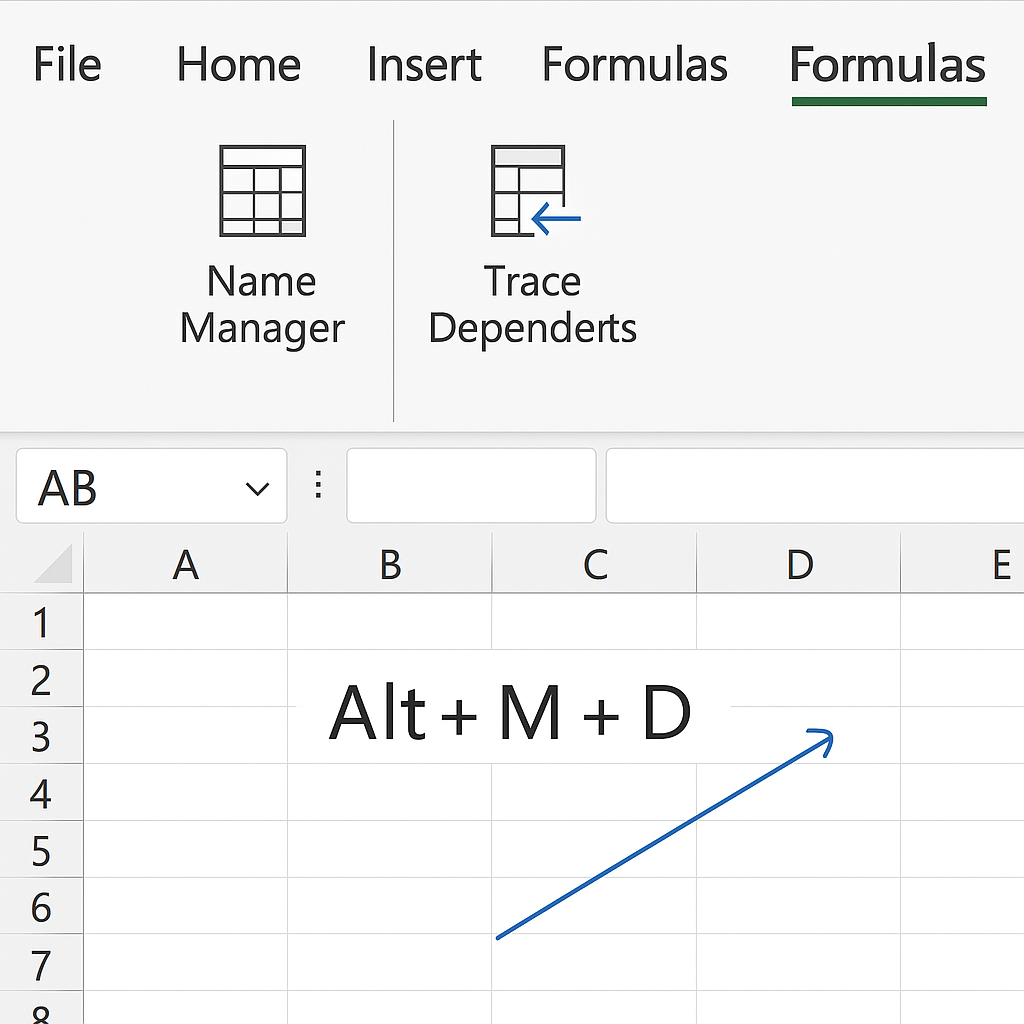Click the Trace Dependents icon

[532, 192]
